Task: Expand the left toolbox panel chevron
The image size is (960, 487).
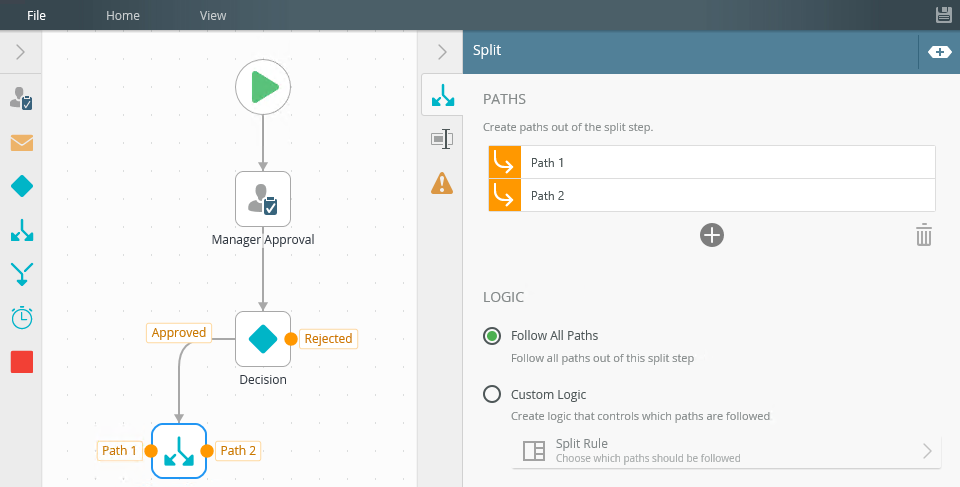Action: click(20, 52)
